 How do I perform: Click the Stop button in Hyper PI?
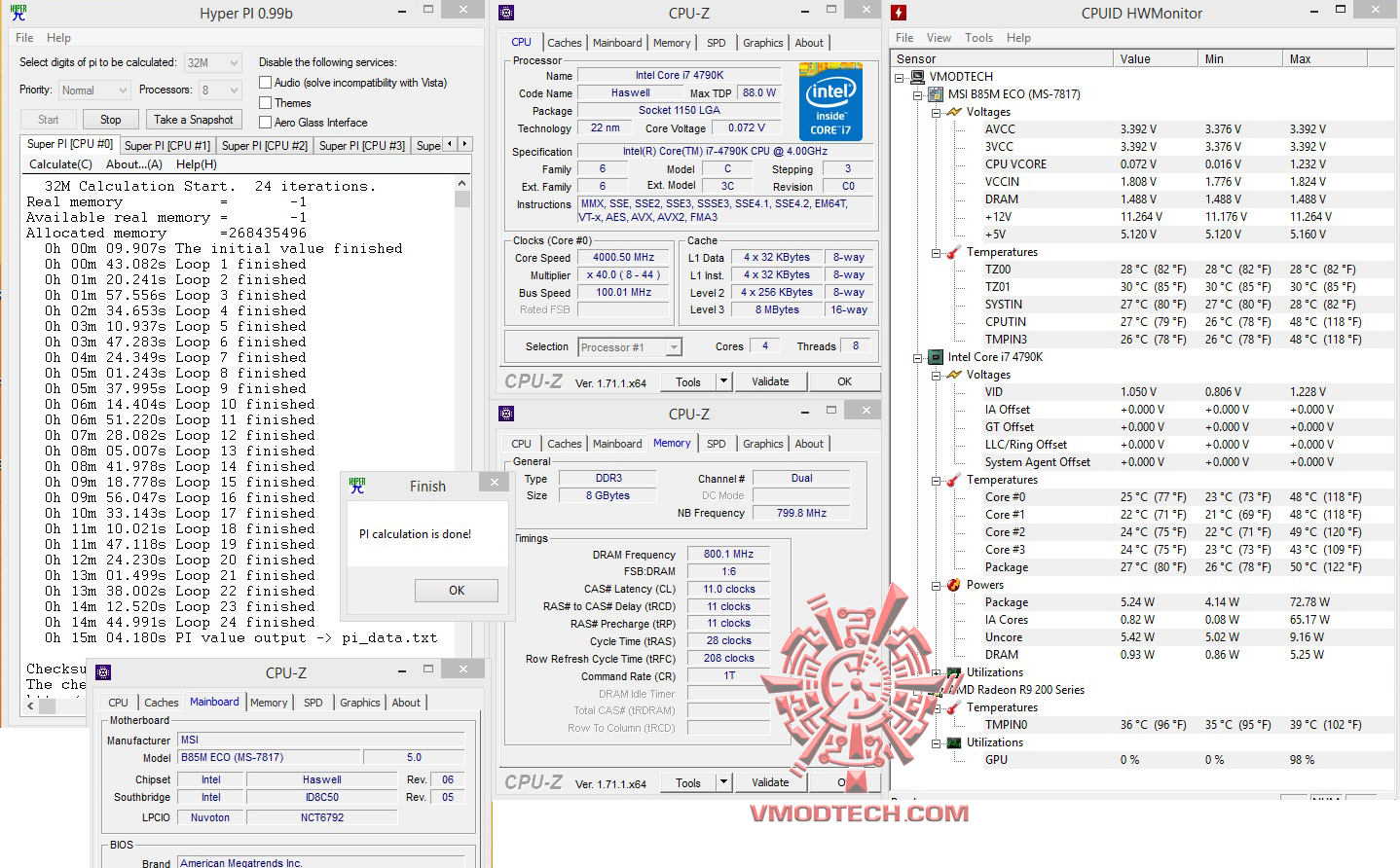[x=111, y=120]
